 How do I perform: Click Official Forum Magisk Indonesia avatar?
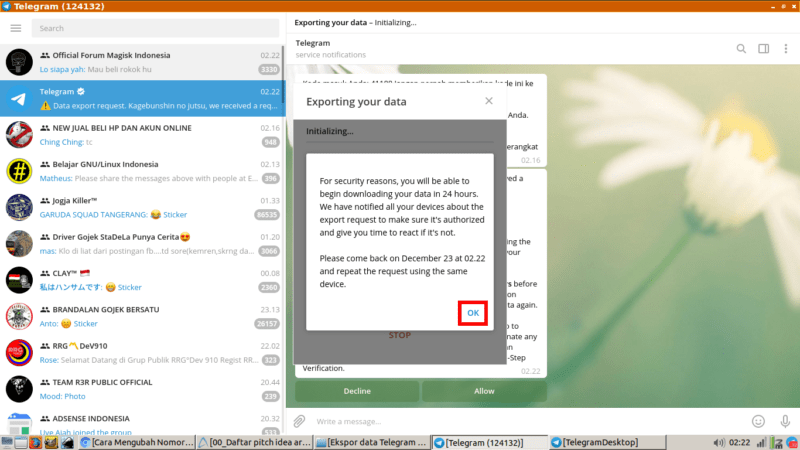pos(19,62)
